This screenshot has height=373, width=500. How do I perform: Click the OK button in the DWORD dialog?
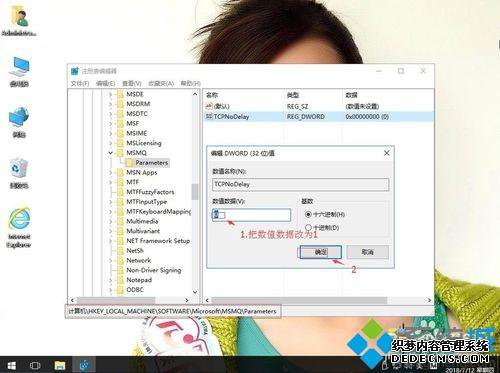pos(321,252)
